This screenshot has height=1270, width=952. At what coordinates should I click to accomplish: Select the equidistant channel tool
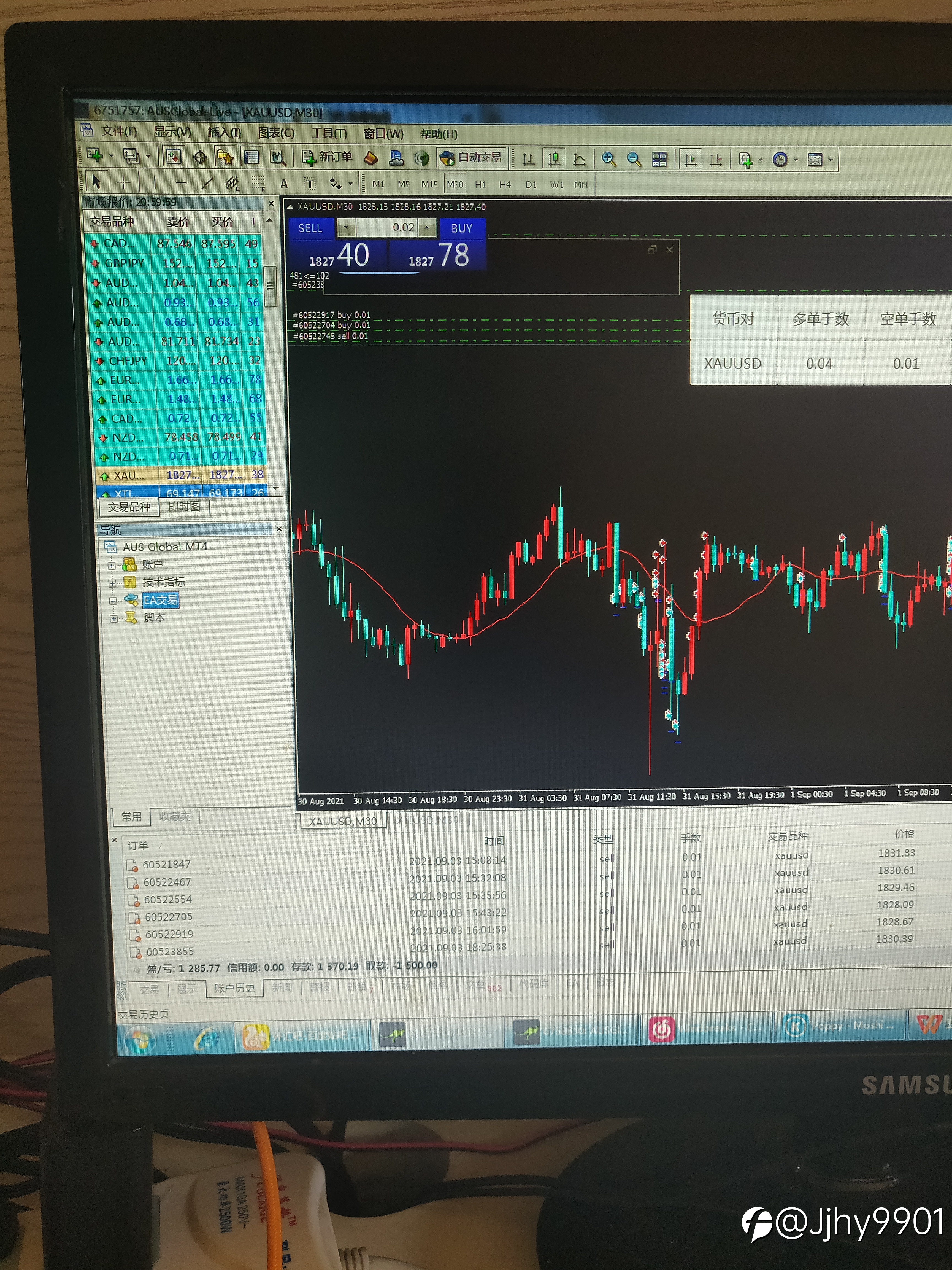(x=232, y=183)
